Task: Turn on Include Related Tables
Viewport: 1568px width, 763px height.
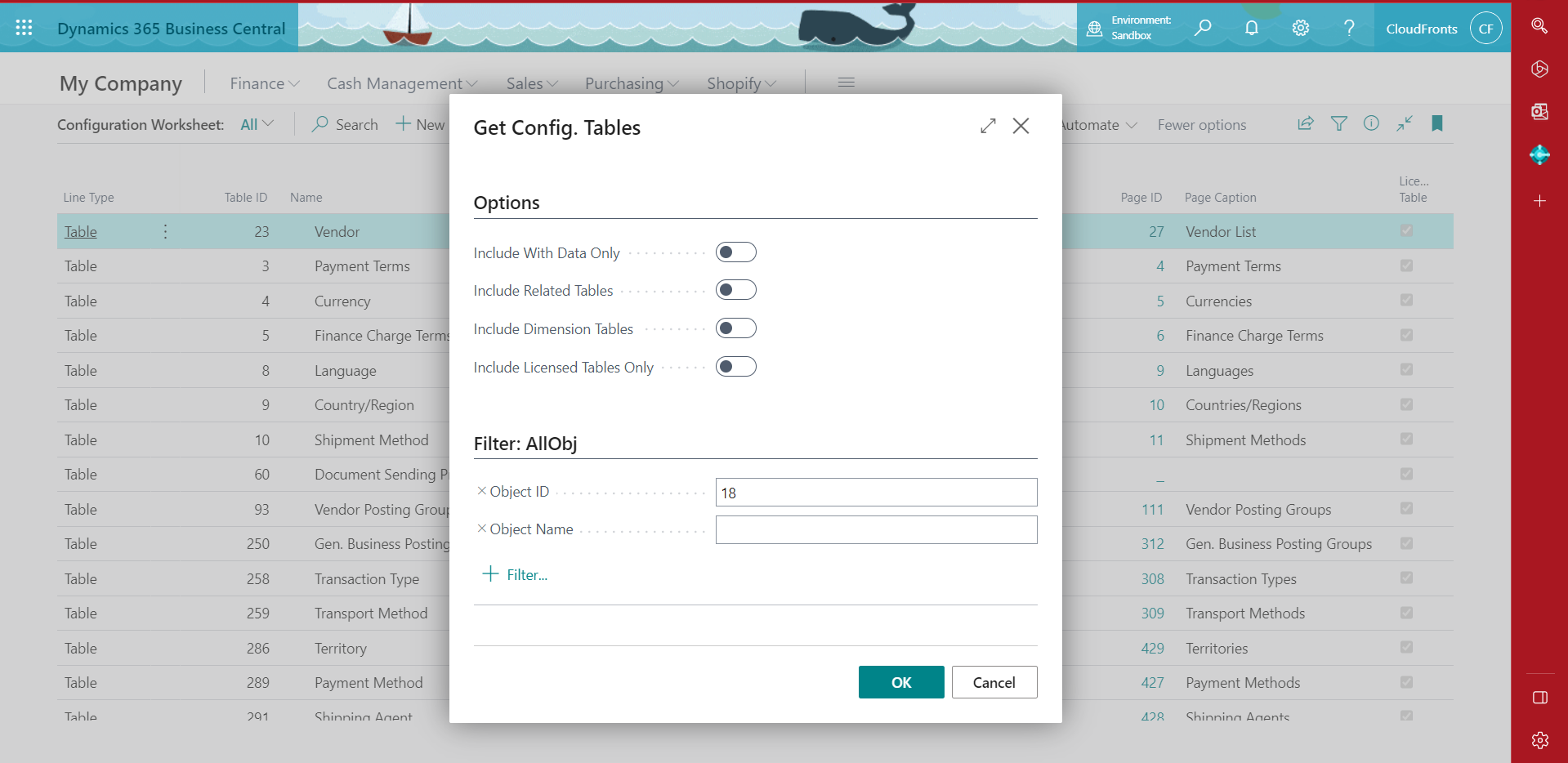Action: pos(735,290)
